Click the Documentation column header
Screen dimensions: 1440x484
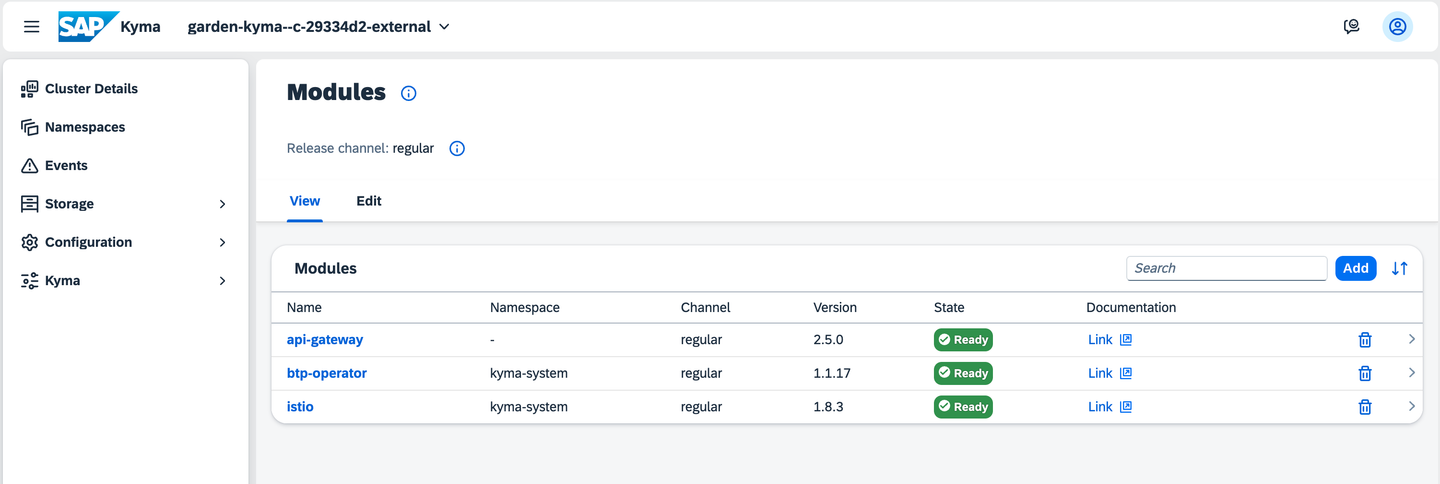point(1131,307)
